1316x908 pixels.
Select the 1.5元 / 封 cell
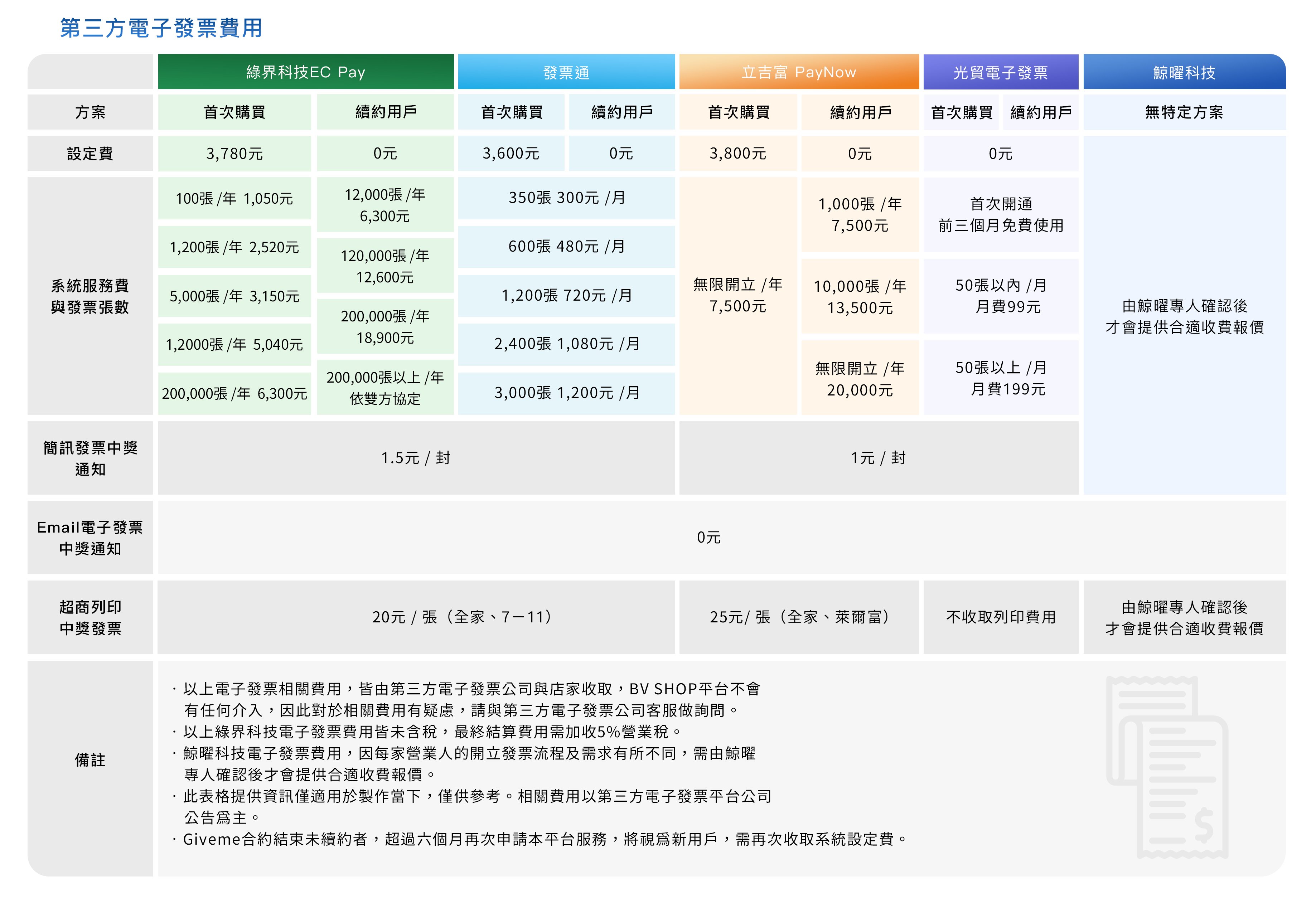(416, 458)
